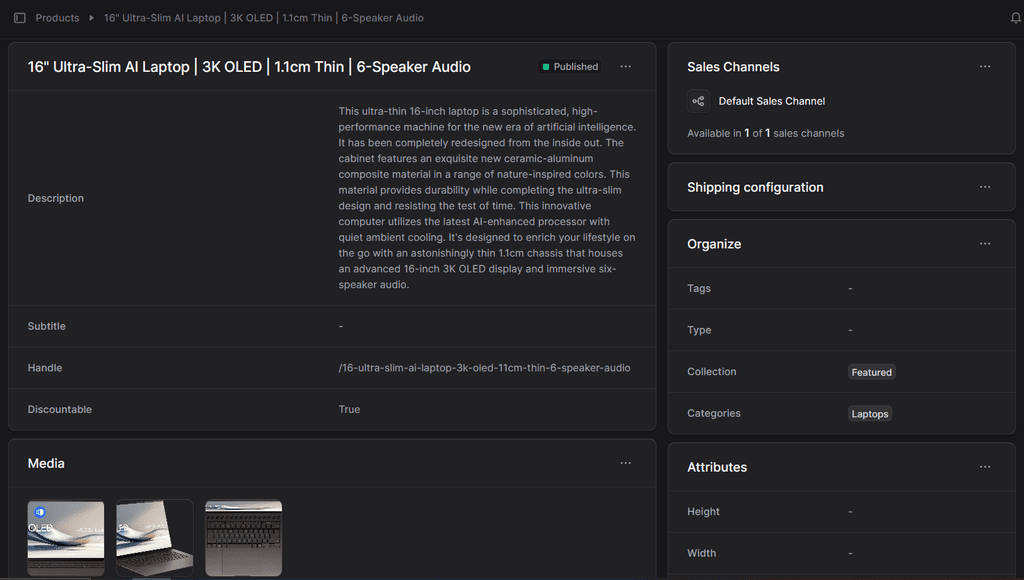
Task: Open product details three-dot menu
Action: (626, 67)
